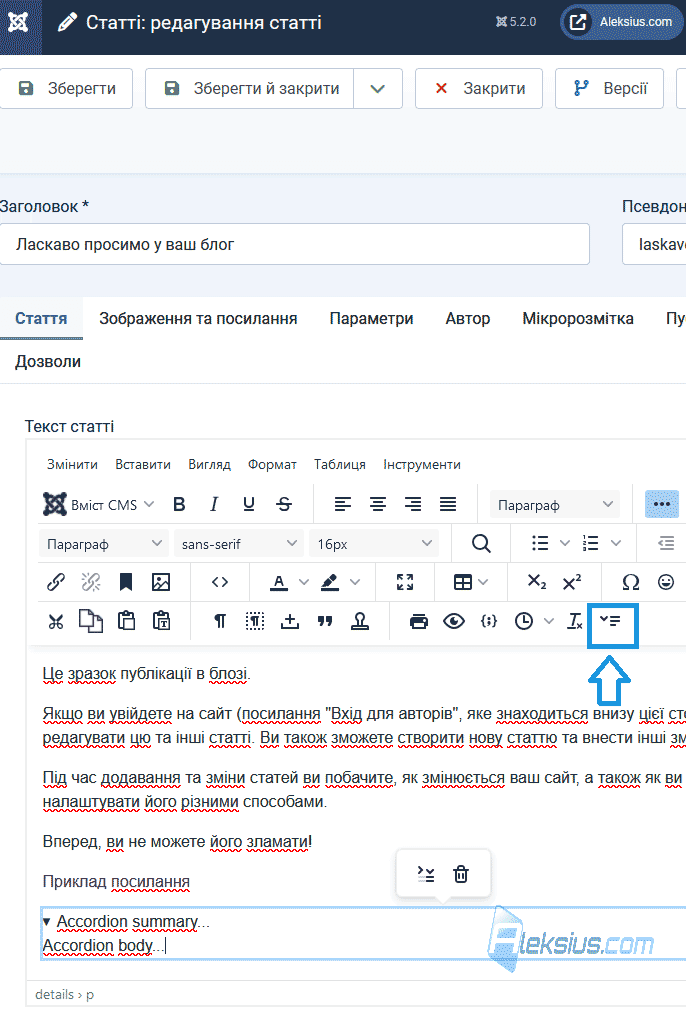Enter fullscreen editor mode
Image resolution: width=686 pixels, height=1013 pixels.
coord(405,582)
